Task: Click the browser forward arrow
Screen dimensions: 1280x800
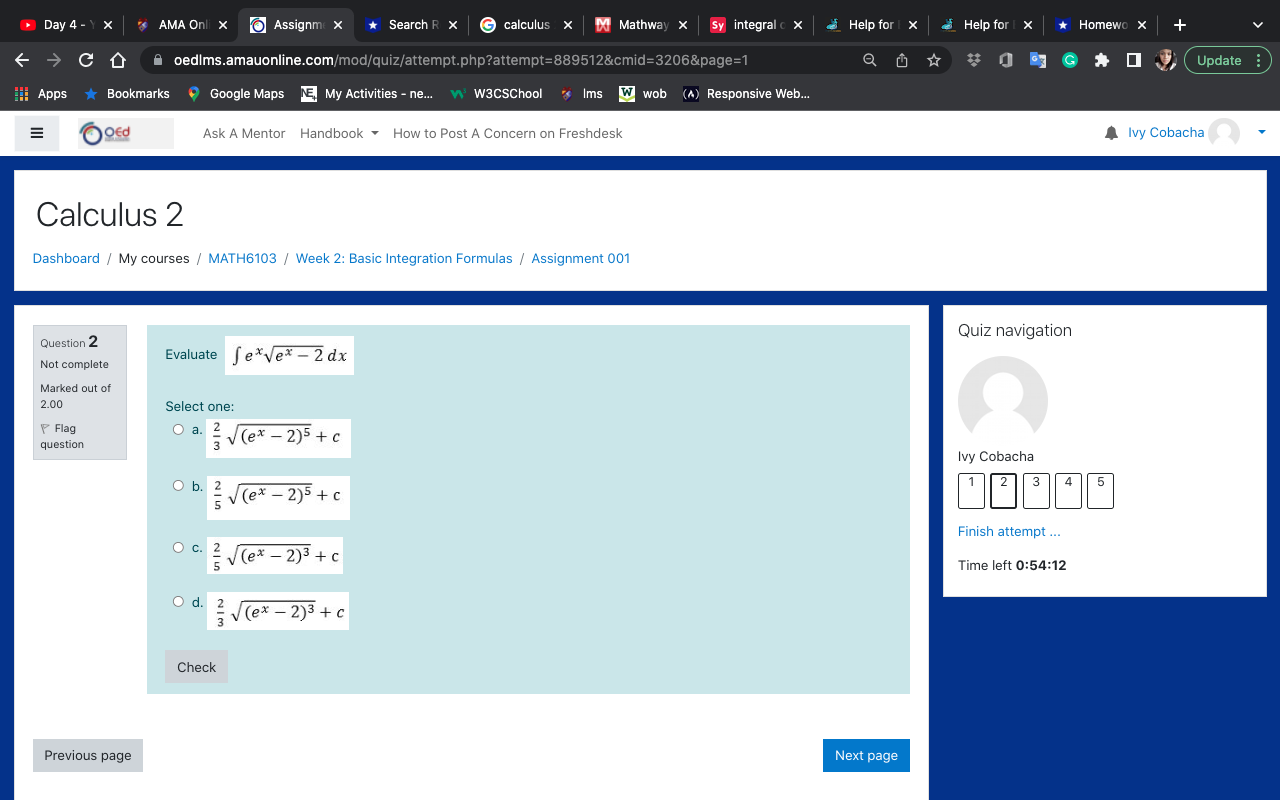Action: click(54, 60)
